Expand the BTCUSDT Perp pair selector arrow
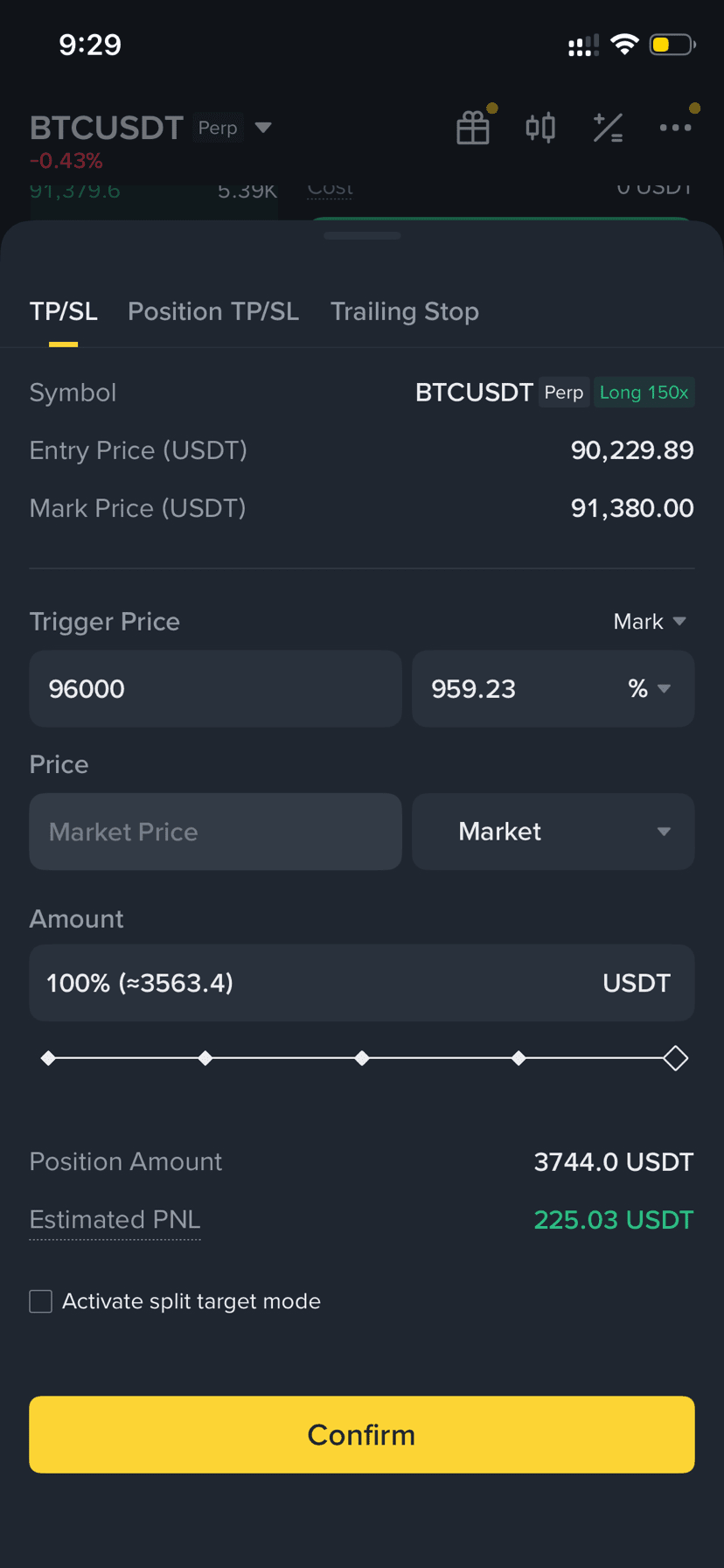This screenshot has height=1568, width=724. [x=263, y=128]
